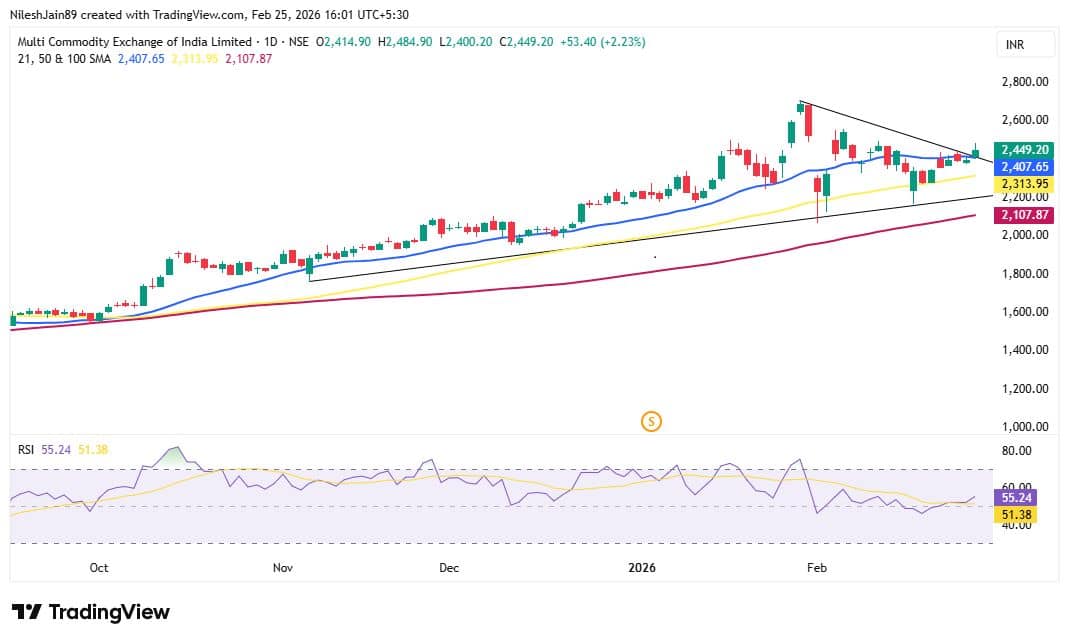
Task: Click the Nov label on time axis
Action: pos(283,568)
